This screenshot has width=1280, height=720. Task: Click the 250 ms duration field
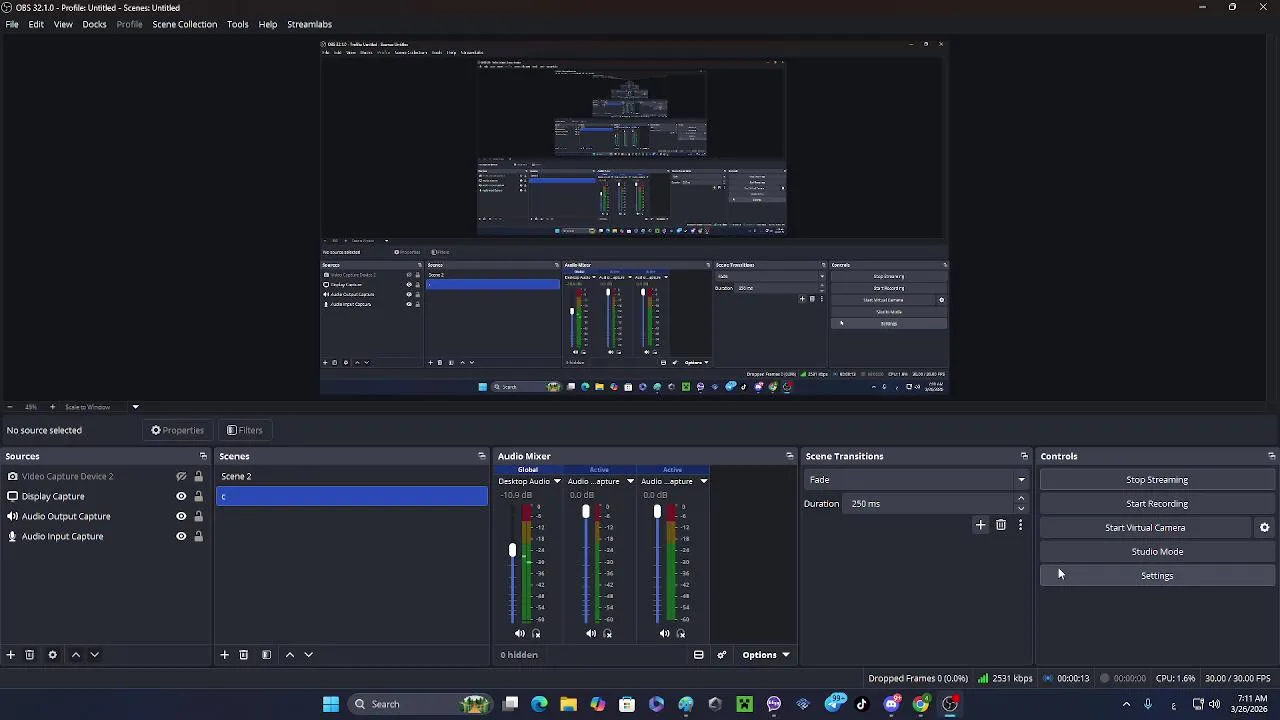tap(929, 504)
